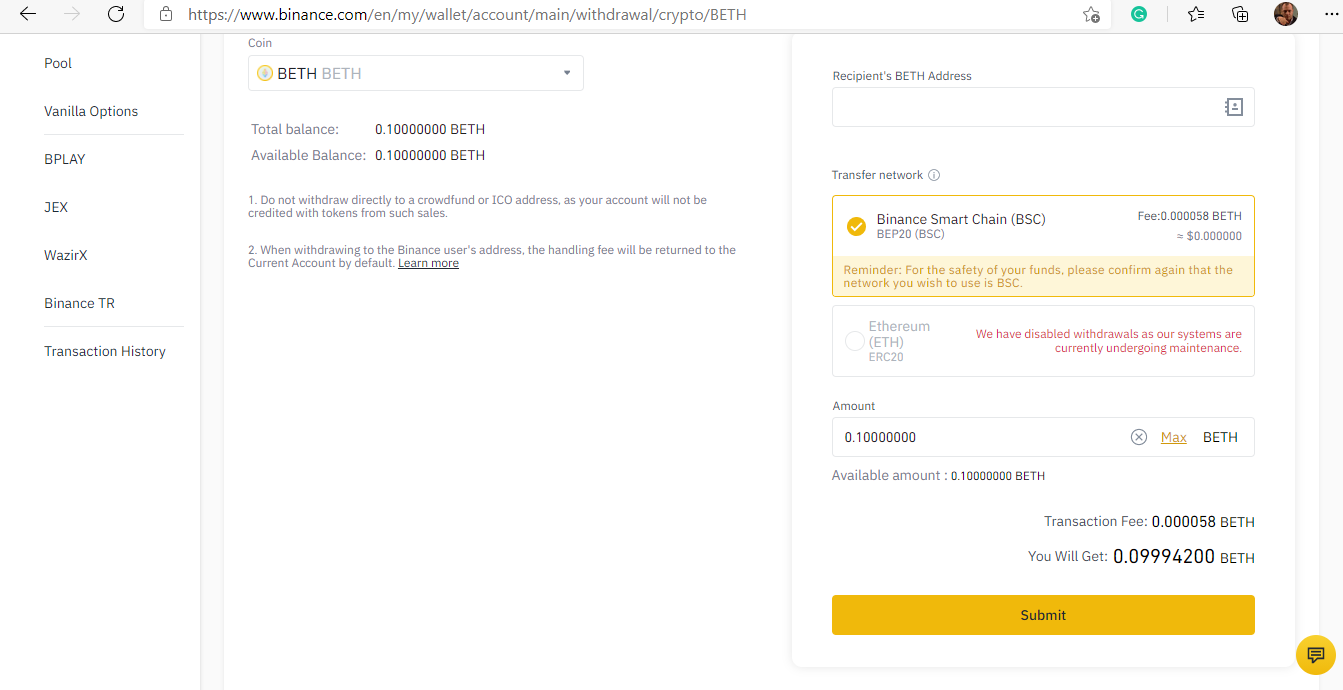Expand the BETH coin dropdown

[x=415, y=73]
